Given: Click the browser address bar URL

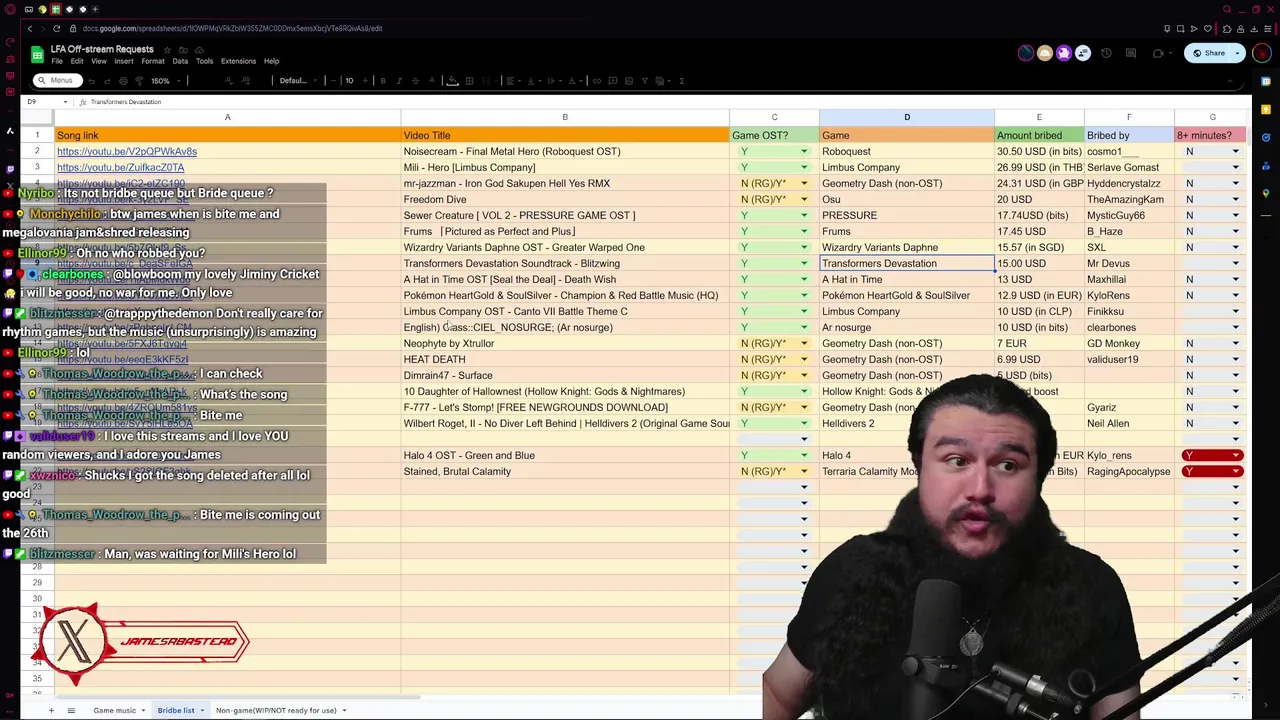Looking at the screenshot, I should pyautogui.click(x=232, y=28).
